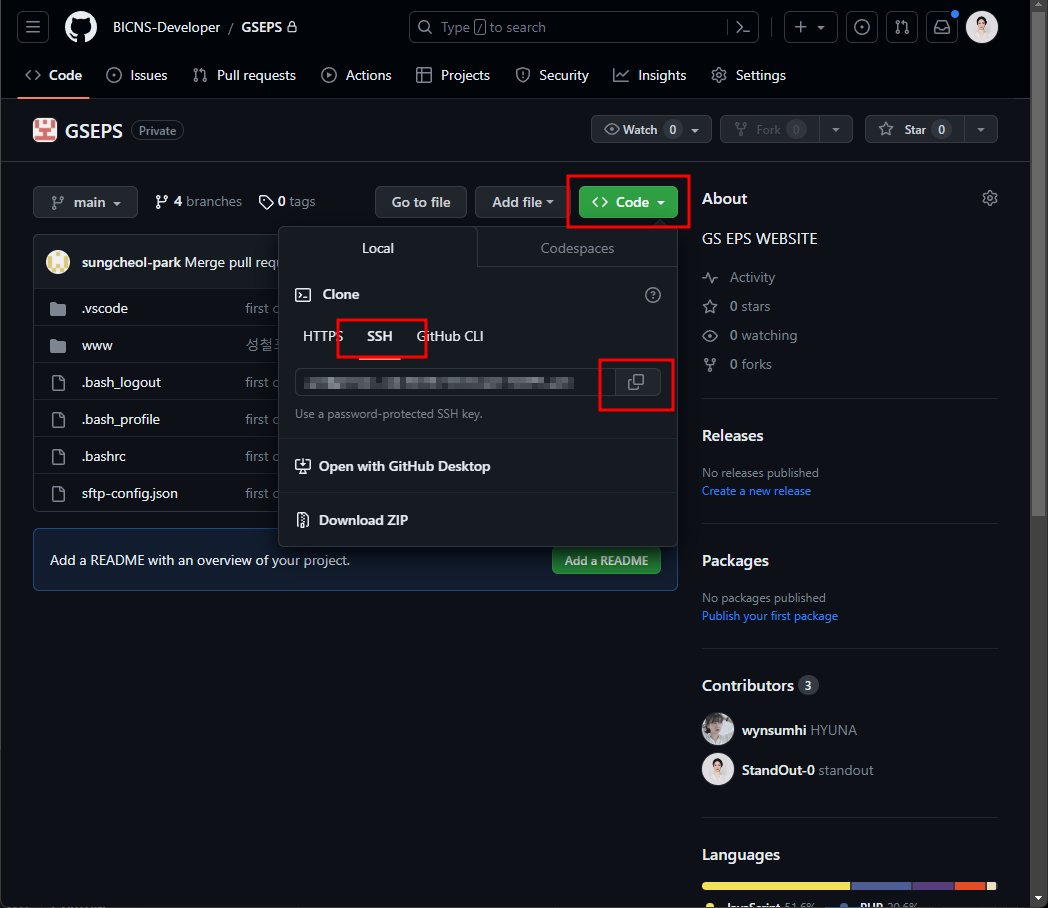The width and height of the screenshot is (1048, 908).
Task: Open the hamburger navigation menu
Action: (33, 27)
